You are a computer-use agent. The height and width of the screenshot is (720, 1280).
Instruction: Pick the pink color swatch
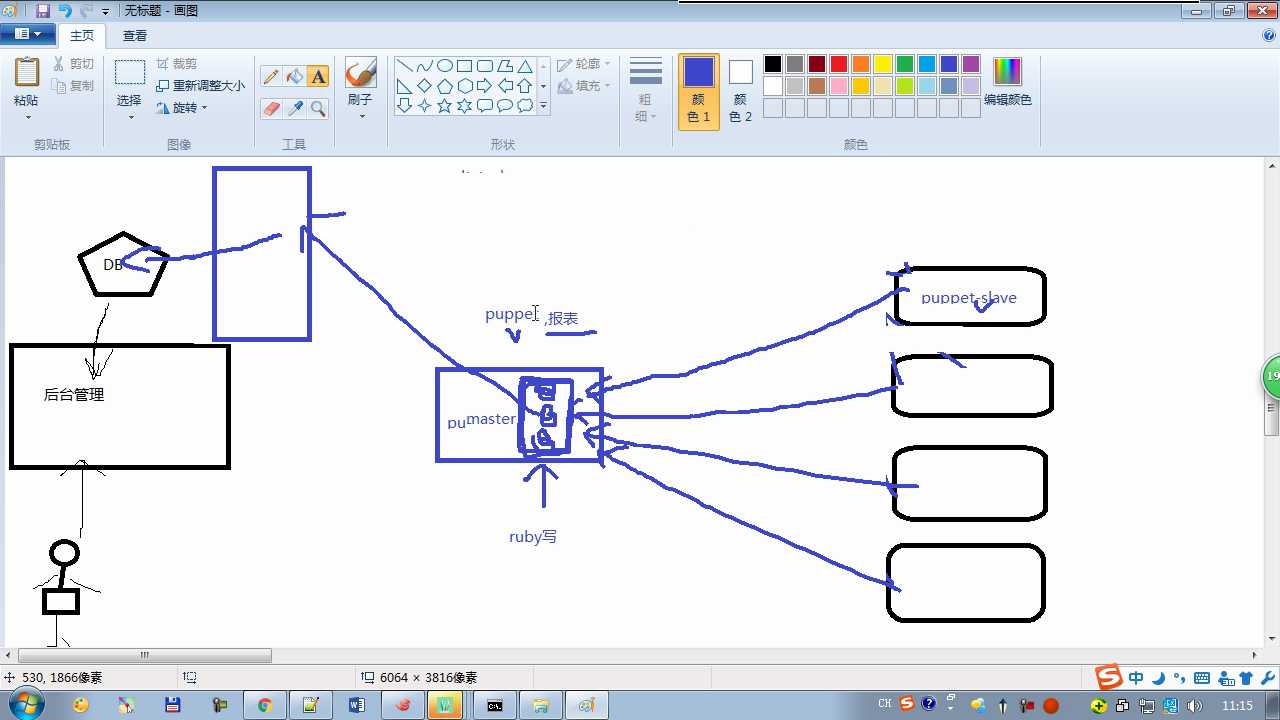(x=839, y=86)
